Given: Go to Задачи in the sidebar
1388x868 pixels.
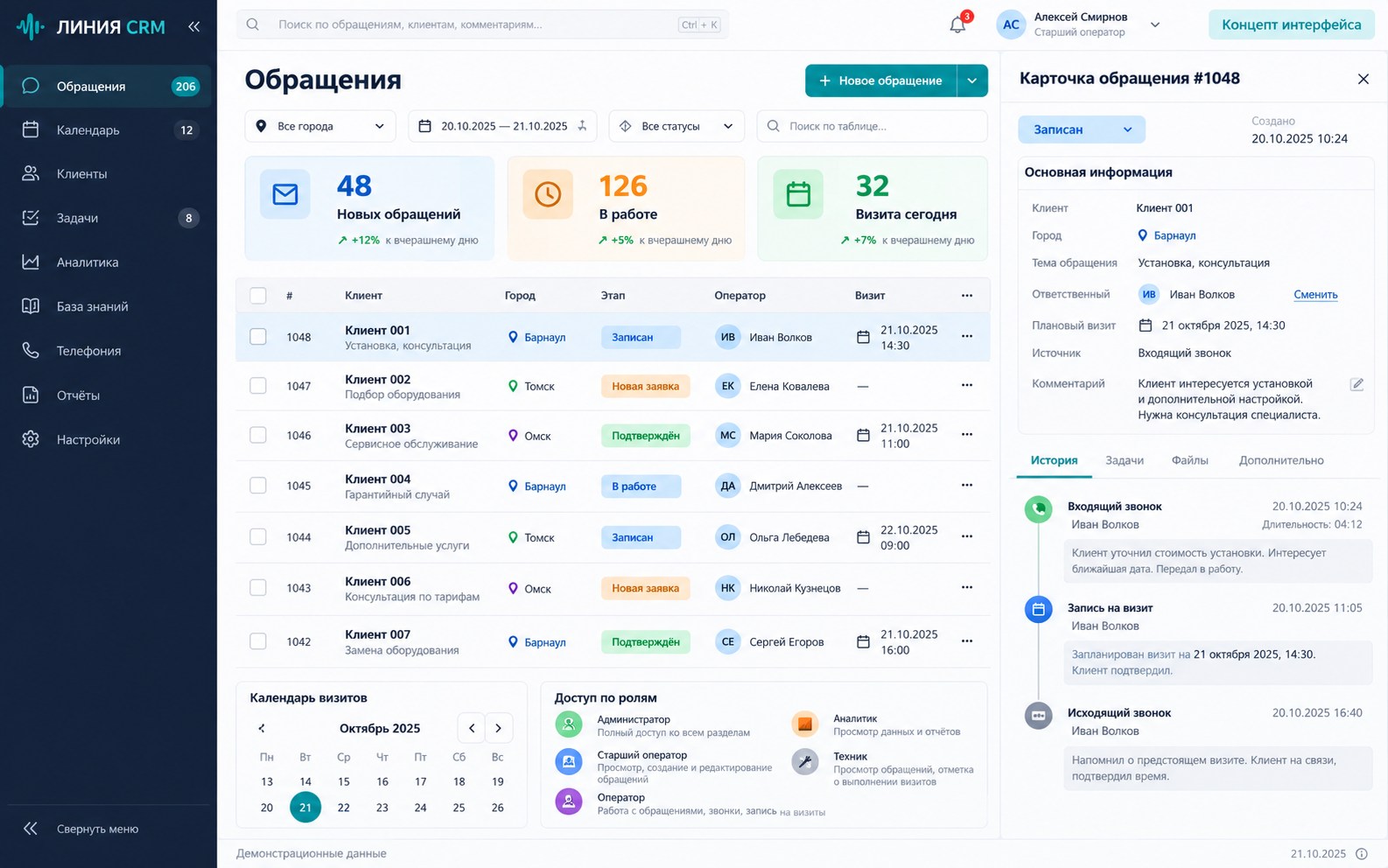Looking at the screenshot, I should (109, 218).
